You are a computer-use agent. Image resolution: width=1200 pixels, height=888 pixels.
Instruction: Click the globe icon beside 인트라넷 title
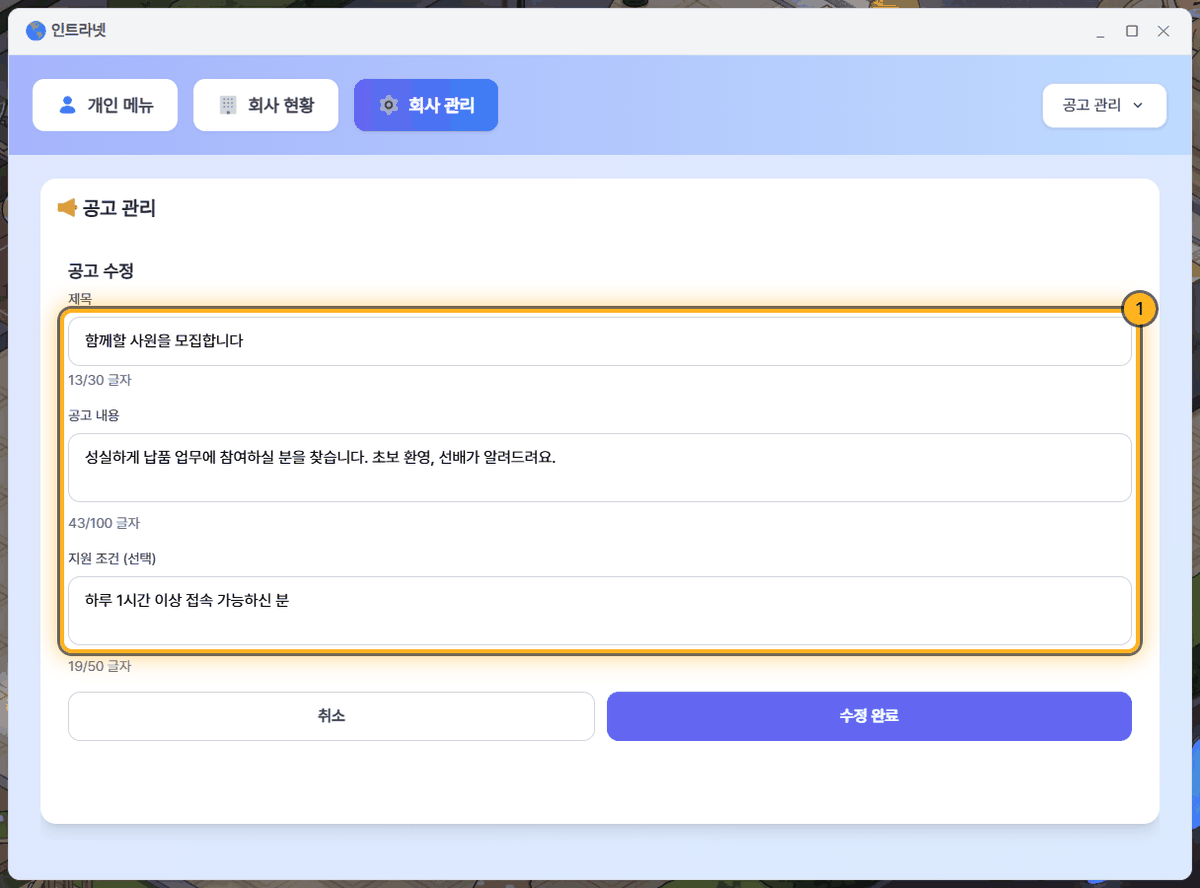click(x=36, y=31)
